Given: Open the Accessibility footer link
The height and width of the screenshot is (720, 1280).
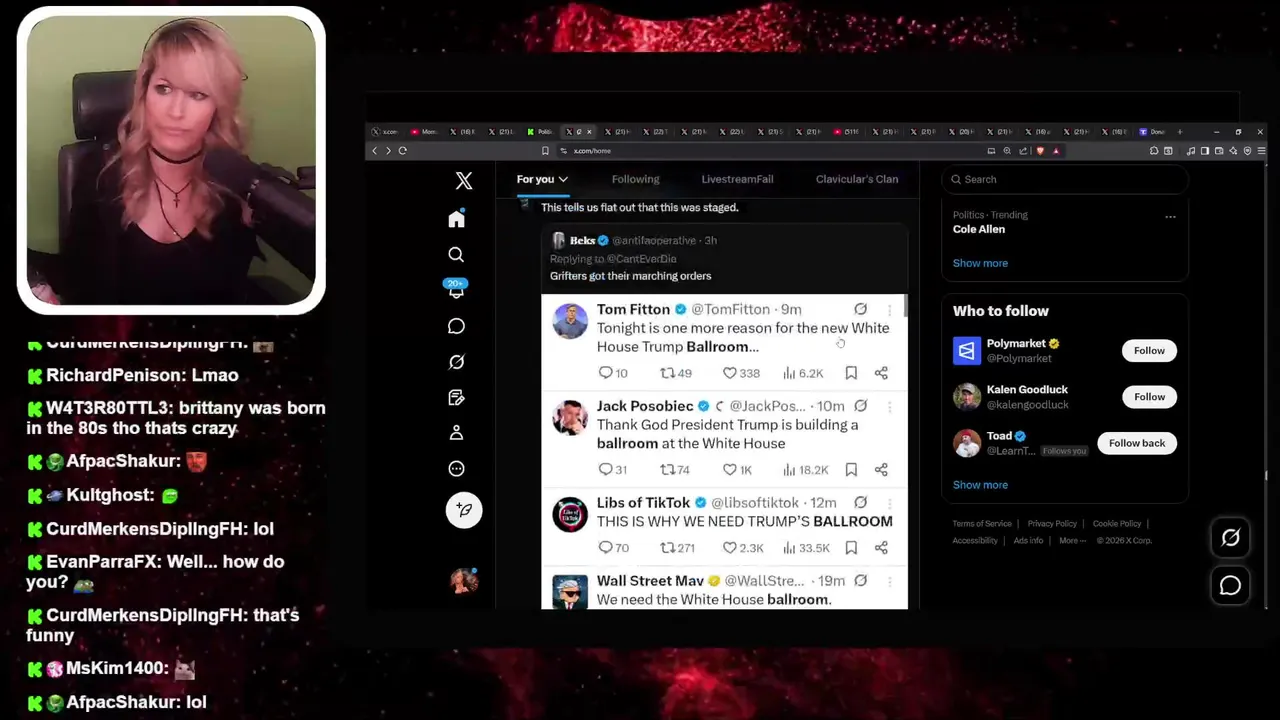Looking at the screenshot, I should pos(975,541).
